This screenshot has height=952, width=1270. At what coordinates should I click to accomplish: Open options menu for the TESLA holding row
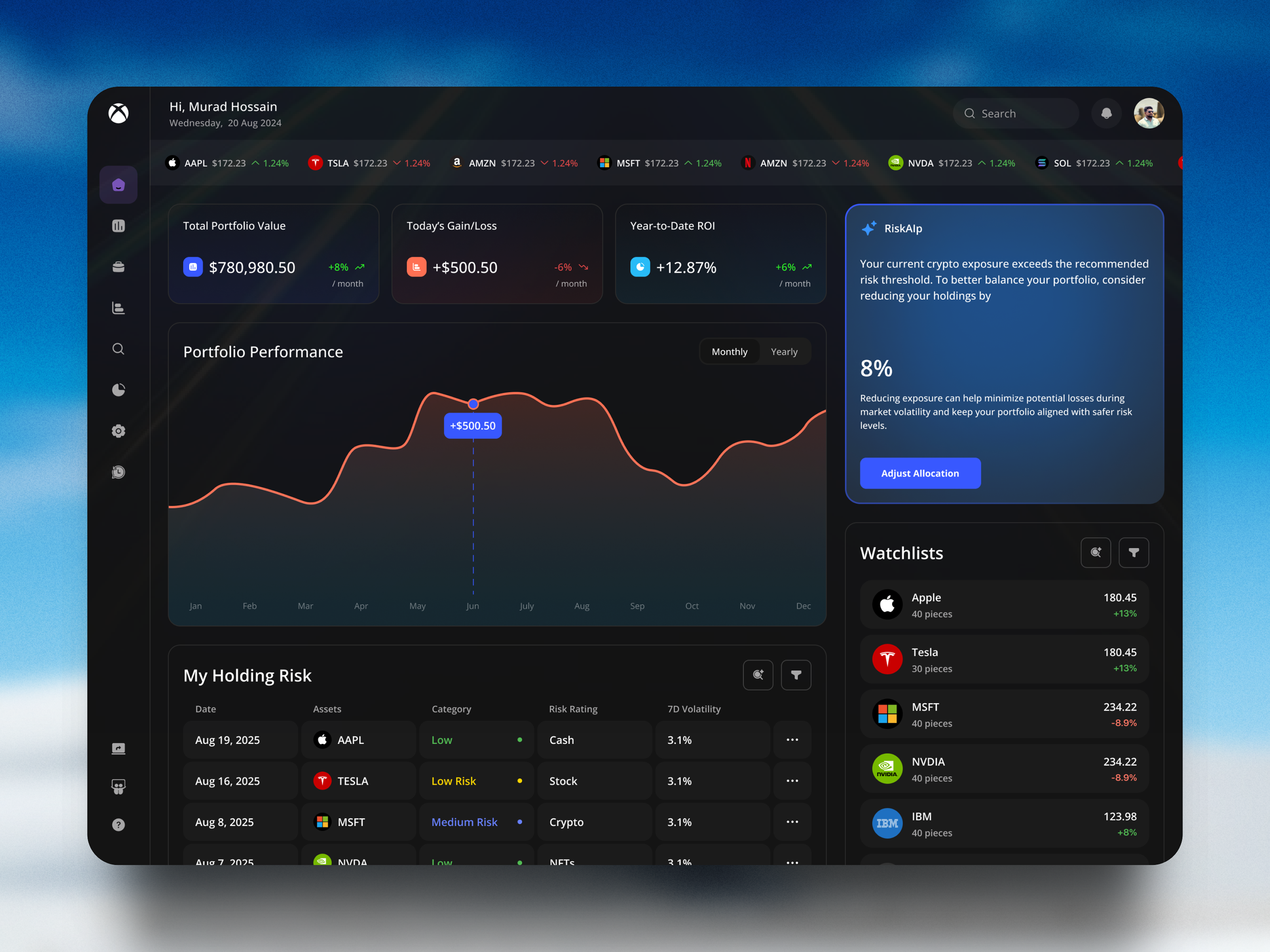point(792,780)
